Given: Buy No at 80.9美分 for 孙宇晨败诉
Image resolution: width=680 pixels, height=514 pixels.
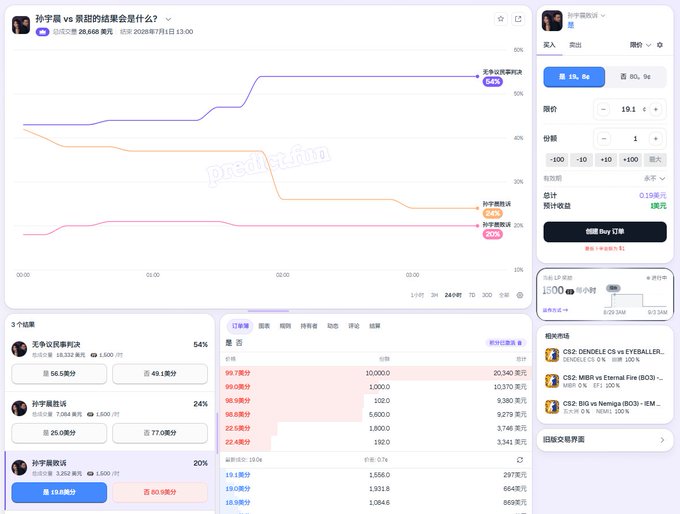Looking at the screenshot, I should 160,492.
